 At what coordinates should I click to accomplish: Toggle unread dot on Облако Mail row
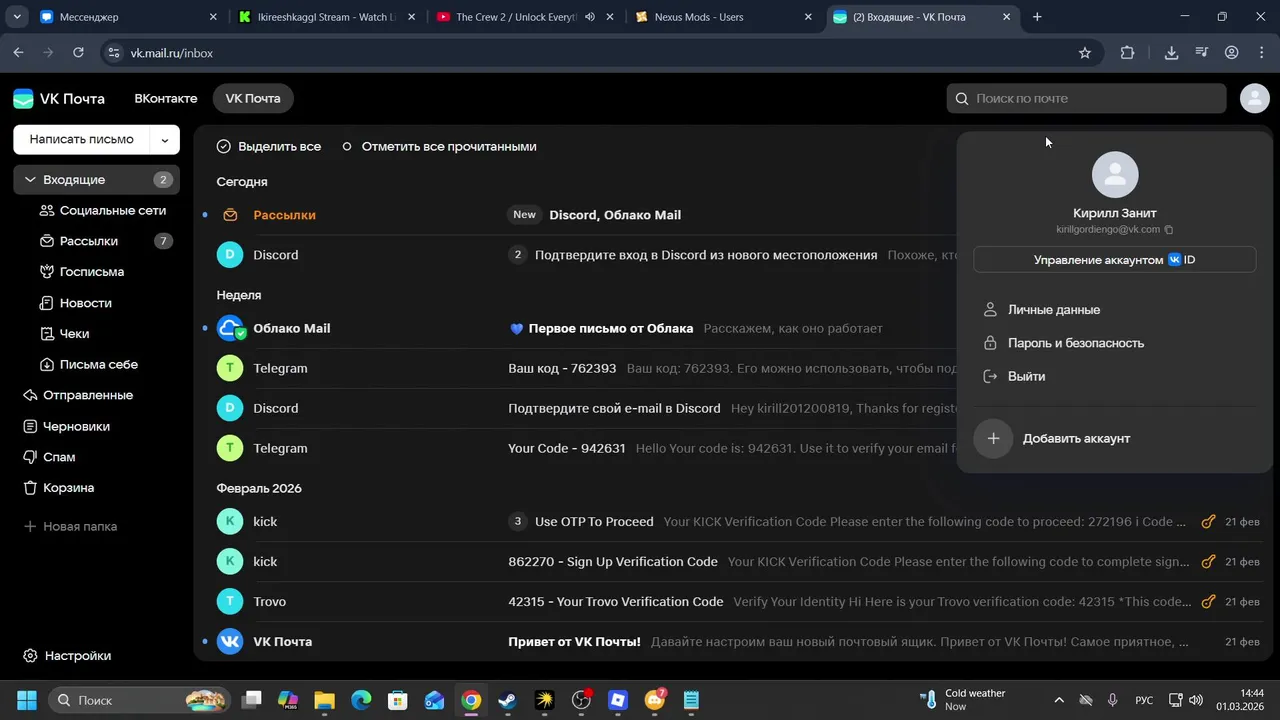tap(205, 328)
